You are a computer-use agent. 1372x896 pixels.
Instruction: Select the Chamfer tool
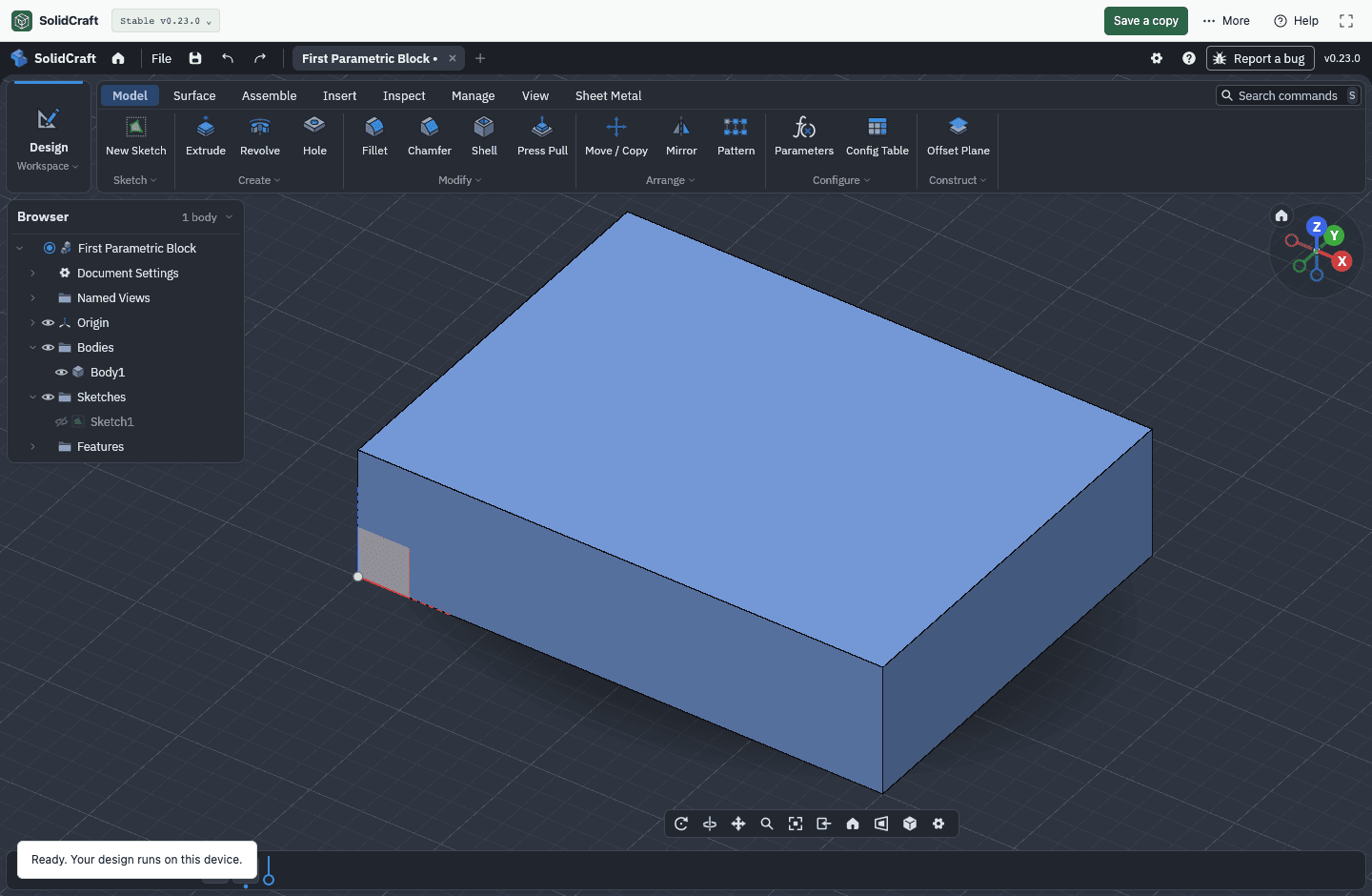pos(430,136)
